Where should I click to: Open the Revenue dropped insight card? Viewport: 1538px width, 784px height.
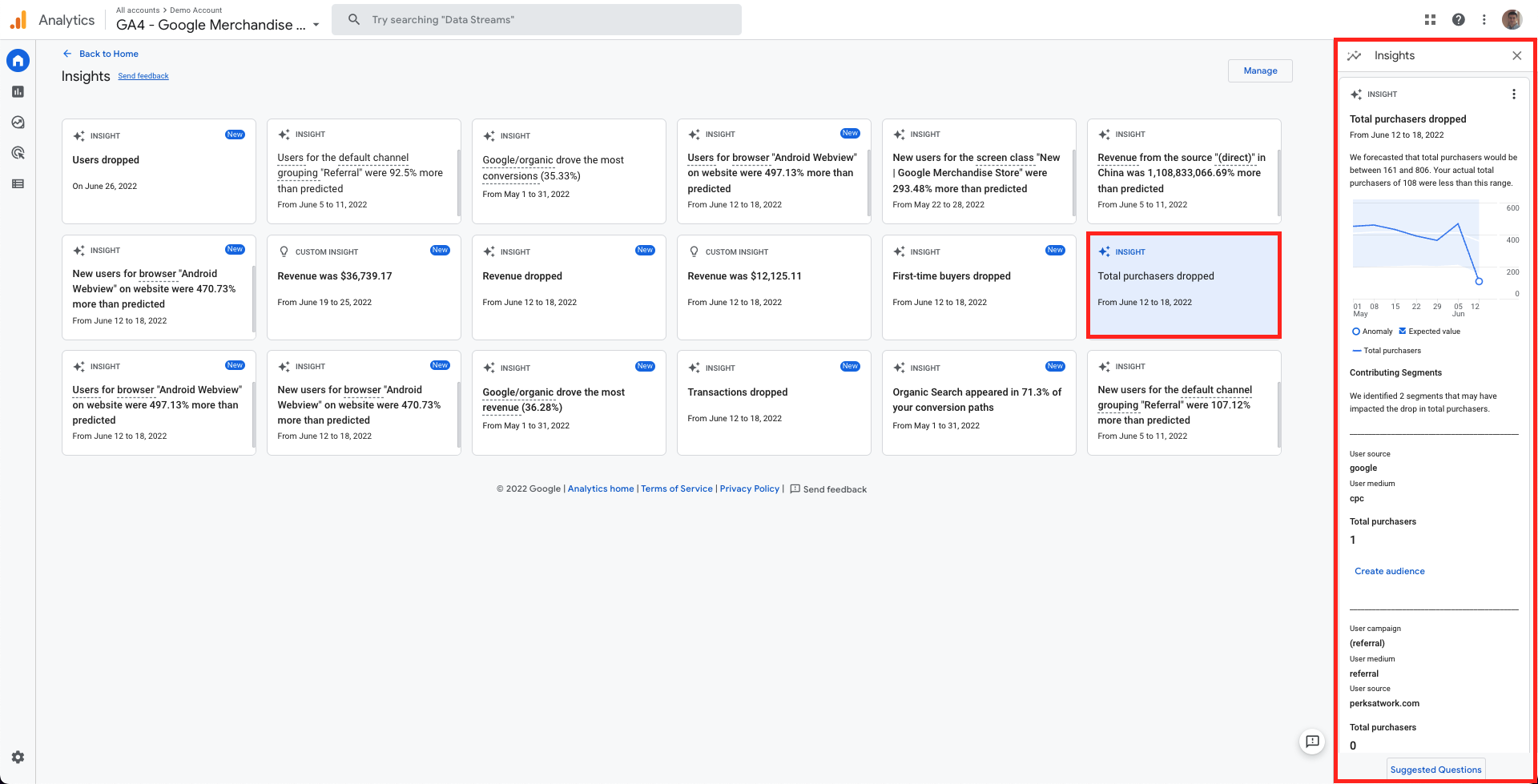pos(569,287)
